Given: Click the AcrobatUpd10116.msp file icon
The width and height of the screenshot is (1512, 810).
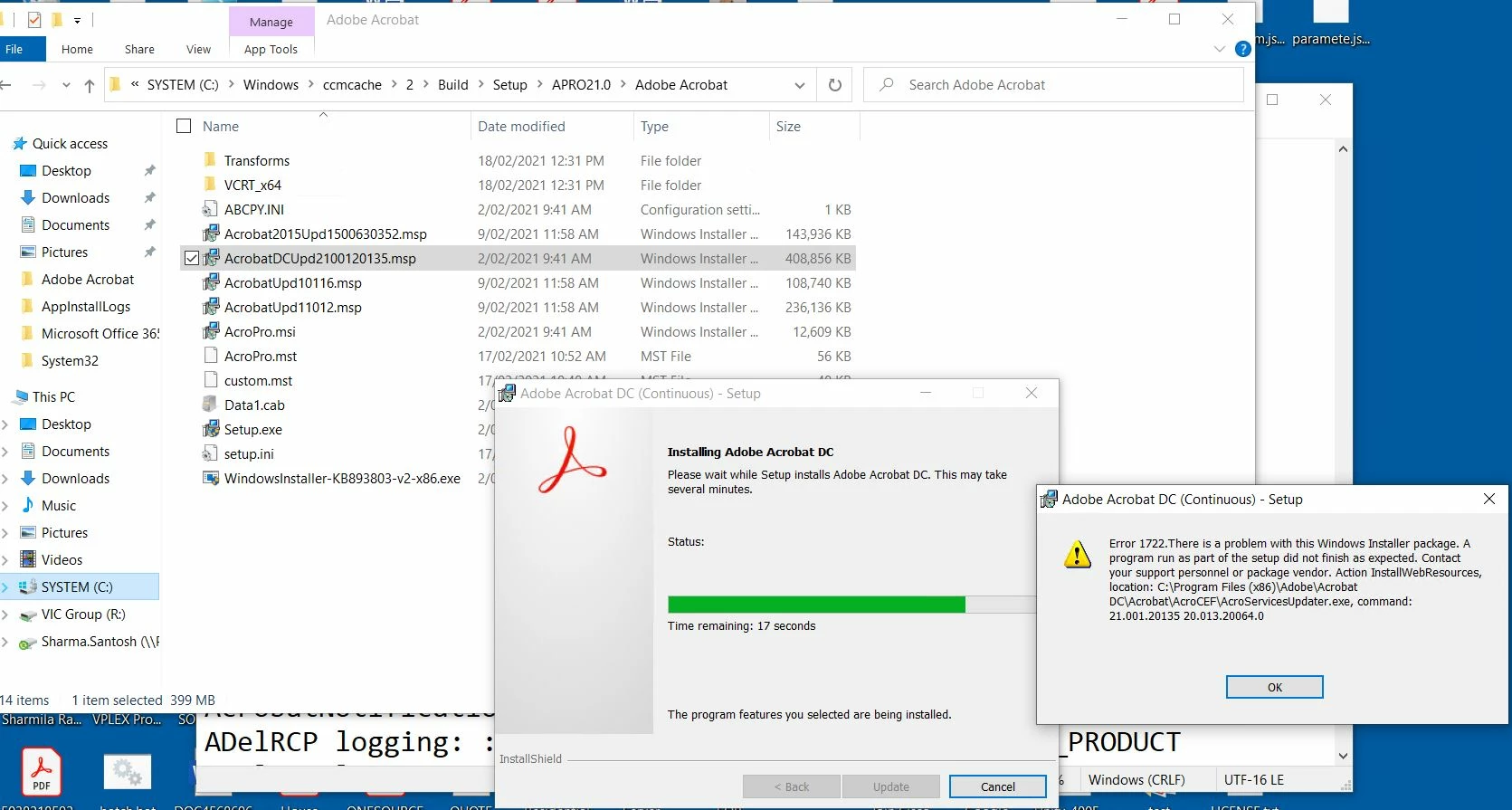Looking at the screenshot, I should pos(210,282).
